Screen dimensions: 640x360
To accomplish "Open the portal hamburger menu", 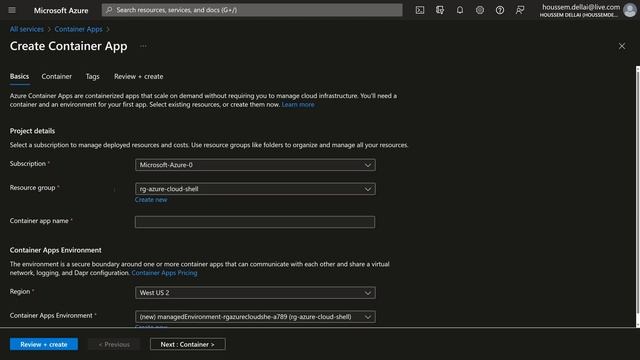I will point(12,10).
